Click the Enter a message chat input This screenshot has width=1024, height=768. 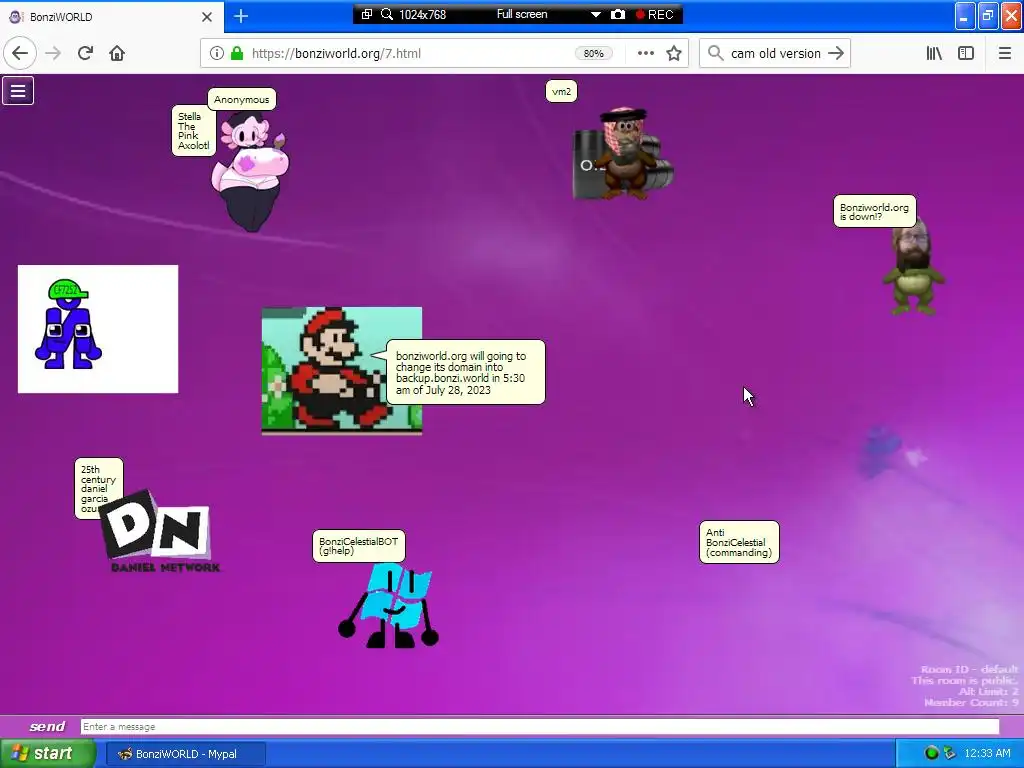539,727
